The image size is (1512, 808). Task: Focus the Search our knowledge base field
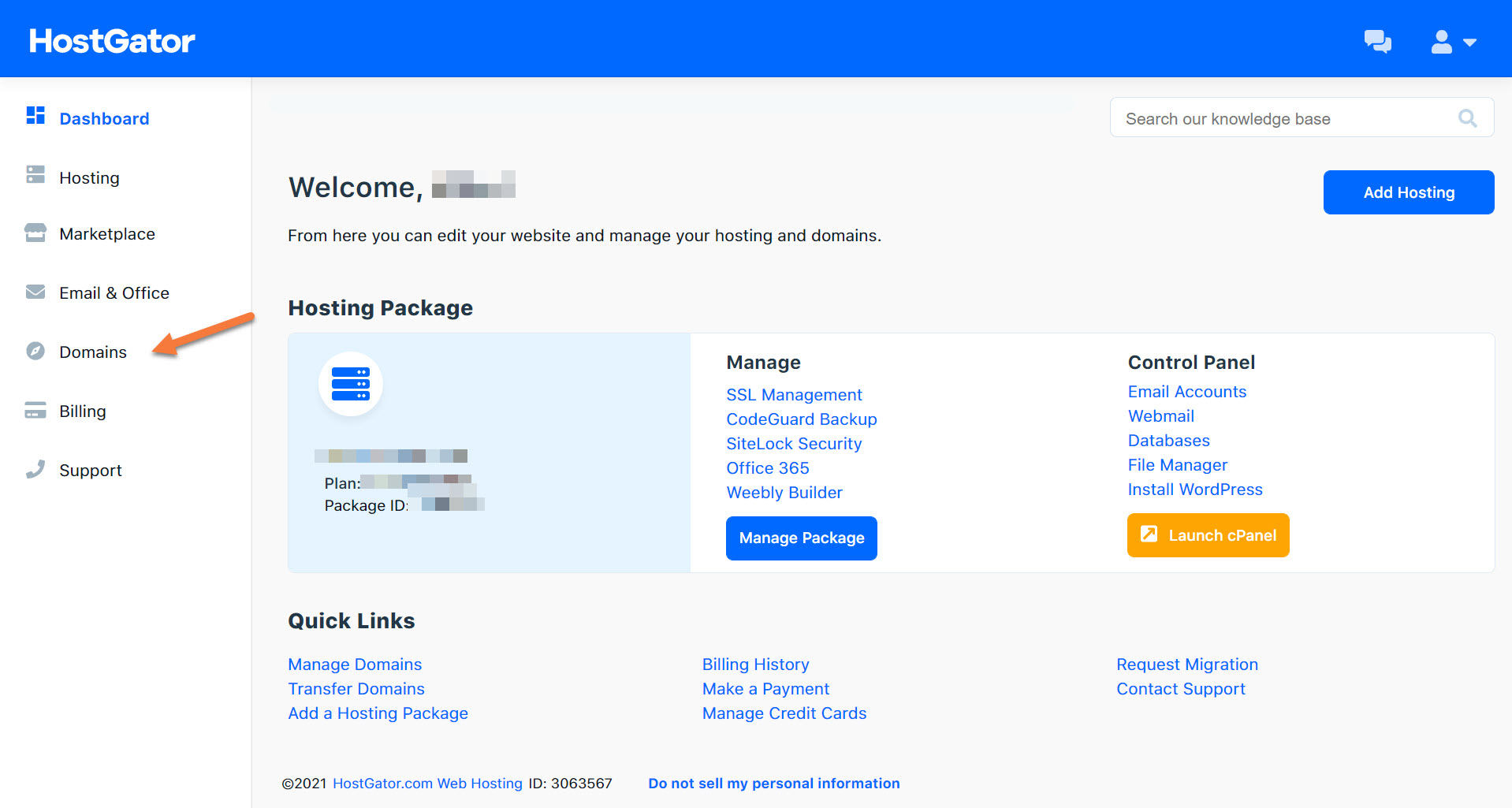[1302, 117]
